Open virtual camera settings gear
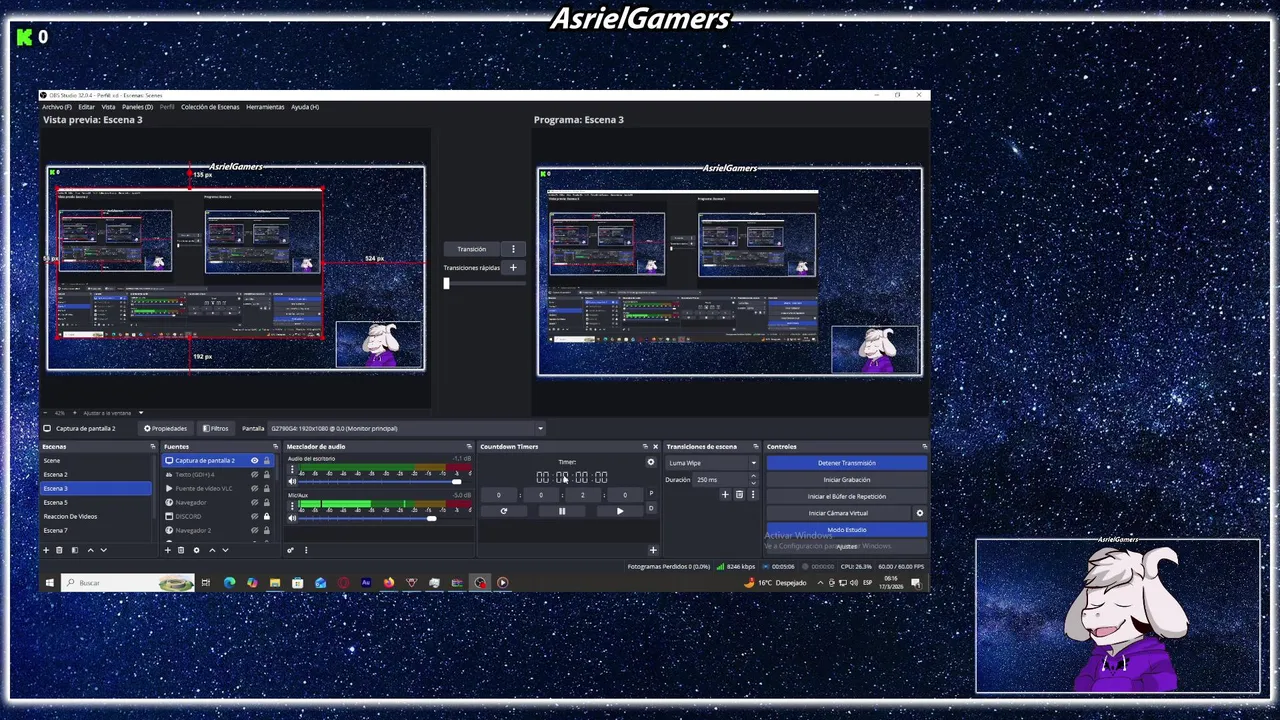Viewport: 1280px width, 720px height. (920, 513)
